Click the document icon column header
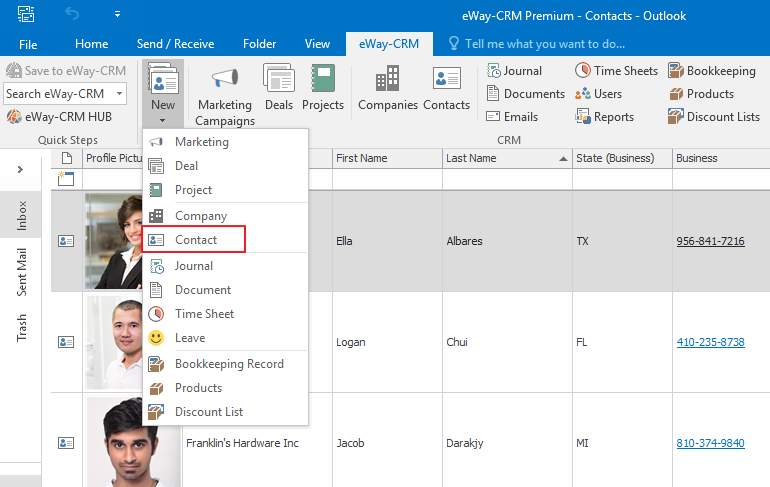The height and width of the screenshot is (487, 770). [x=67, y=158]
